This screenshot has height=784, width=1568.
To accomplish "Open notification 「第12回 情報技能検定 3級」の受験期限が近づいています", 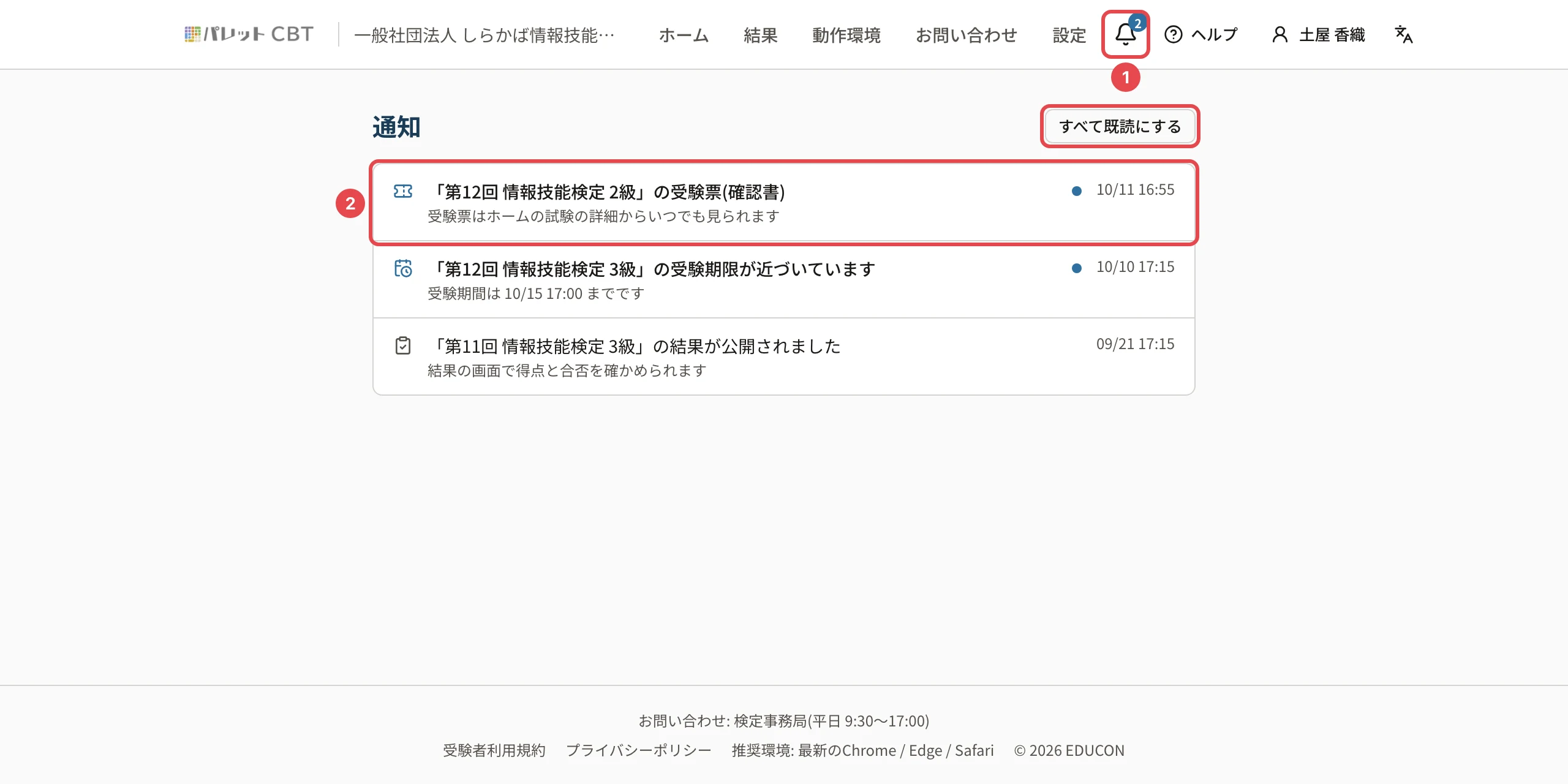I will [x=784, y=280].
